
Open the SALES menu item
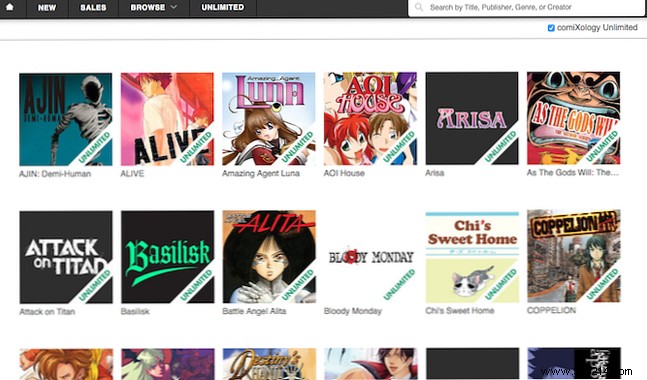(93, 7)
